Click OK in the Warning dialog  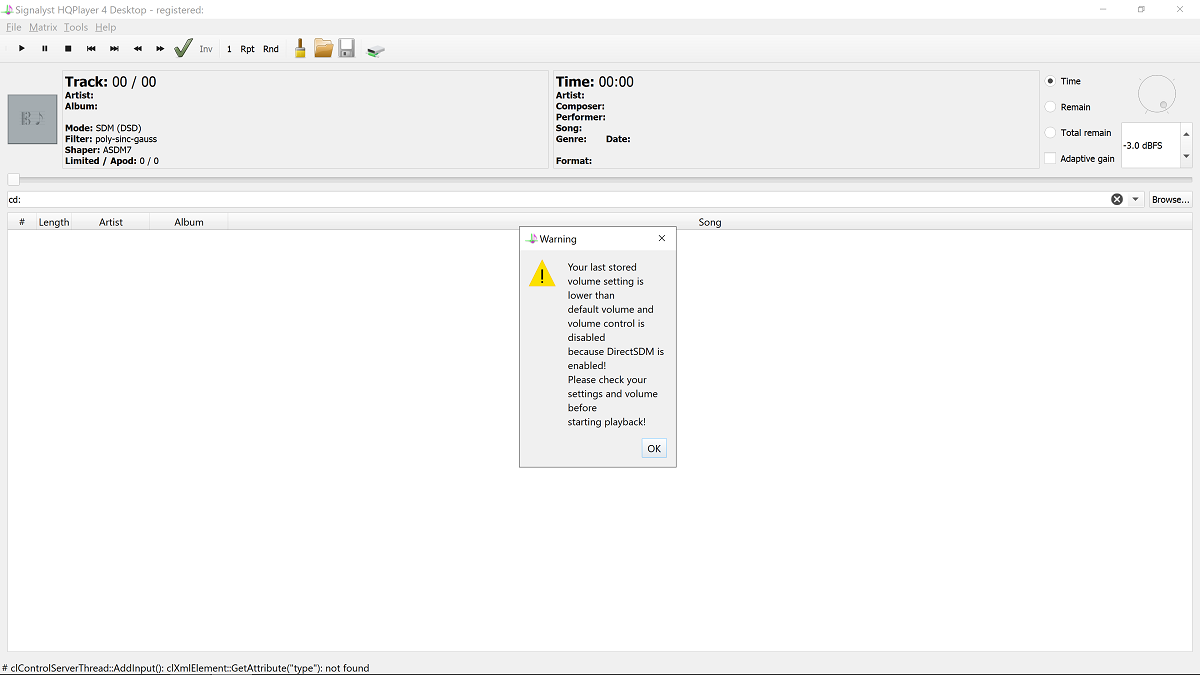pyautogui.click(x=654, y=448)
